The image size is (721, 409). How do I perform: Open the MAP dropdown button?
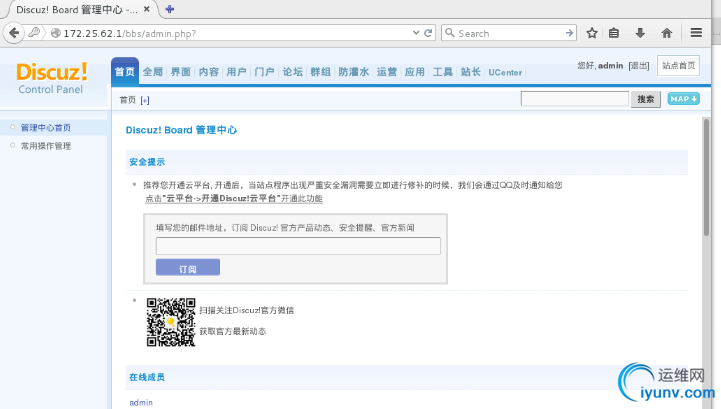pos(683,98)
